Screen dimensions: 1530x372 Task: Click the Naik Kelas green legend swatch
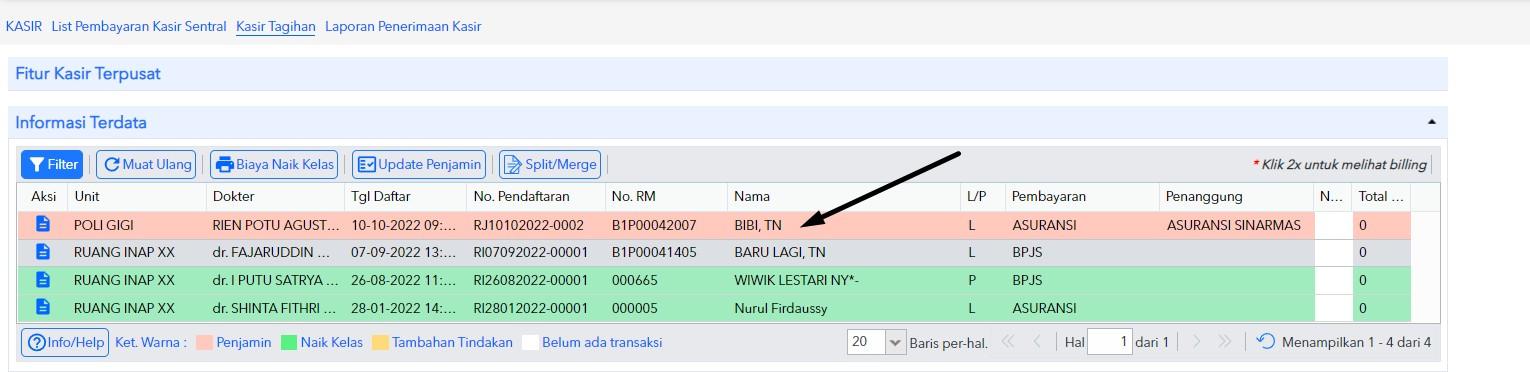click(289, 342)
